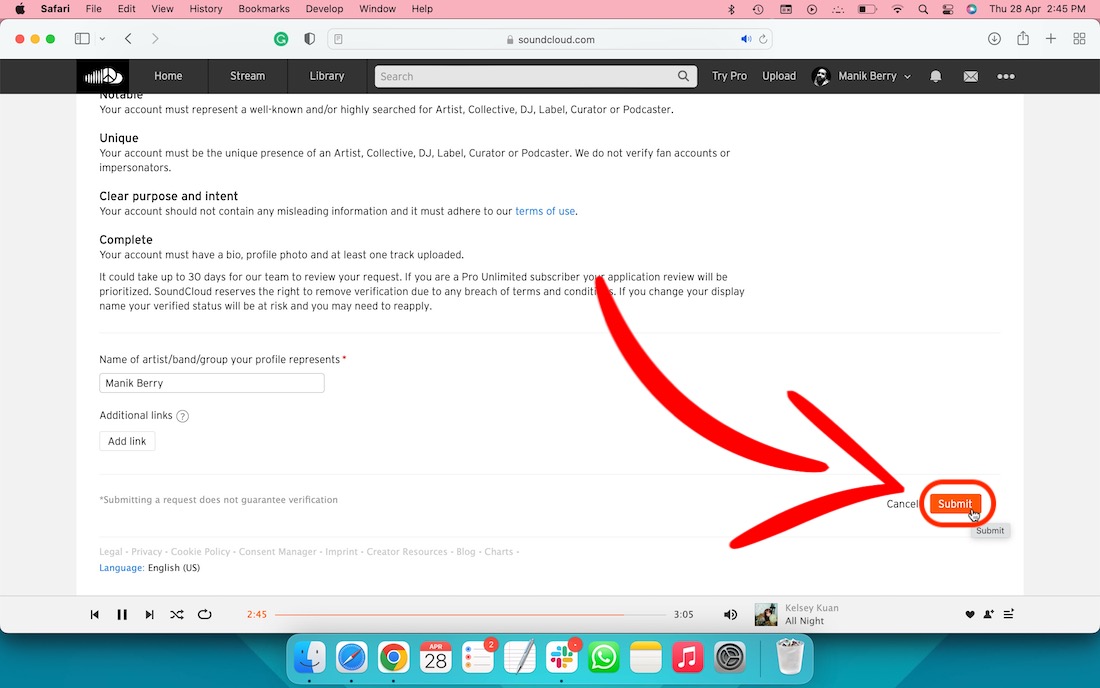Mute audio with the volume icon
Image resolution: width=1100 pixels, height=688 pixels.
click(730, 614)
